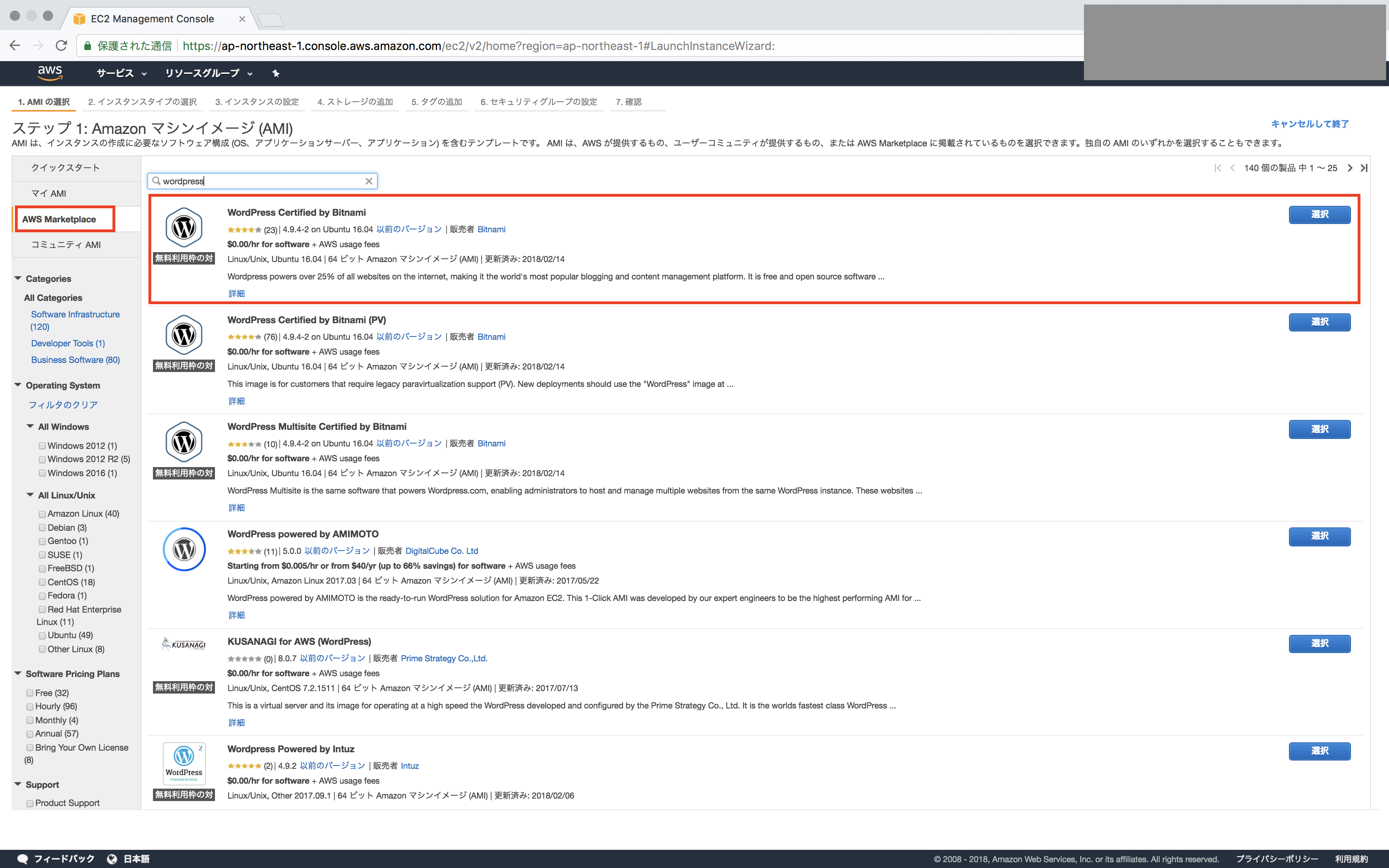Collapse the All Windows group

coord(31,427)
